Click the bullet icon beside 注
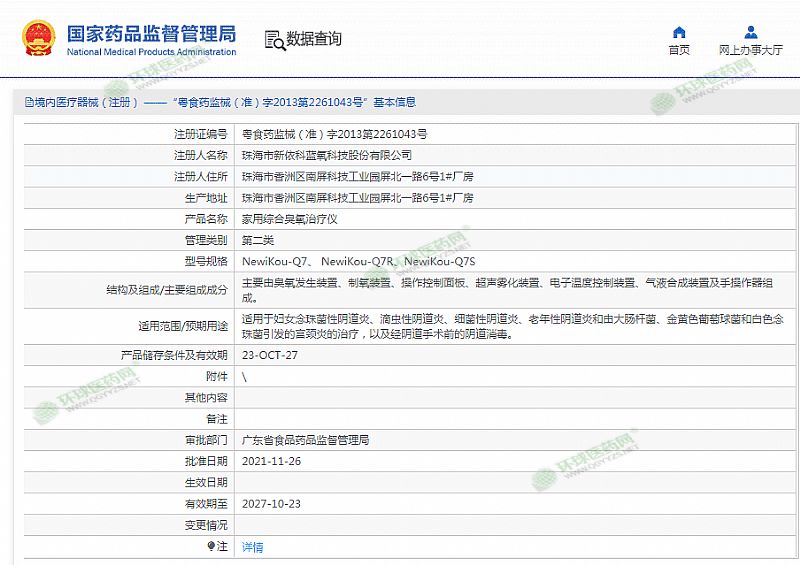800x565 pixels. [210, 547]
